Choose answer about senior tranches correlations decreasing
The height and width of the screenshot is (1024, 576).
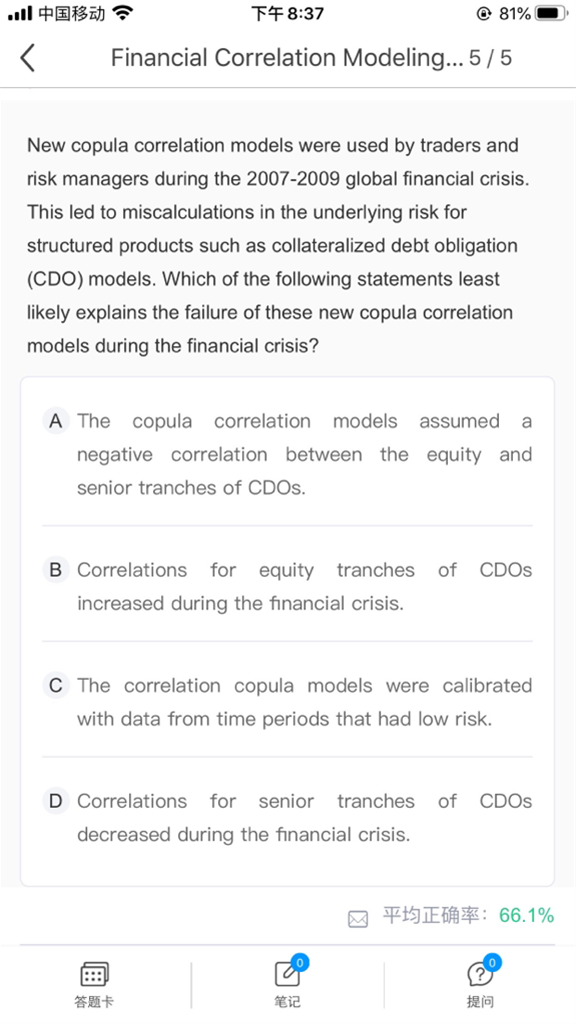[304, 818]
